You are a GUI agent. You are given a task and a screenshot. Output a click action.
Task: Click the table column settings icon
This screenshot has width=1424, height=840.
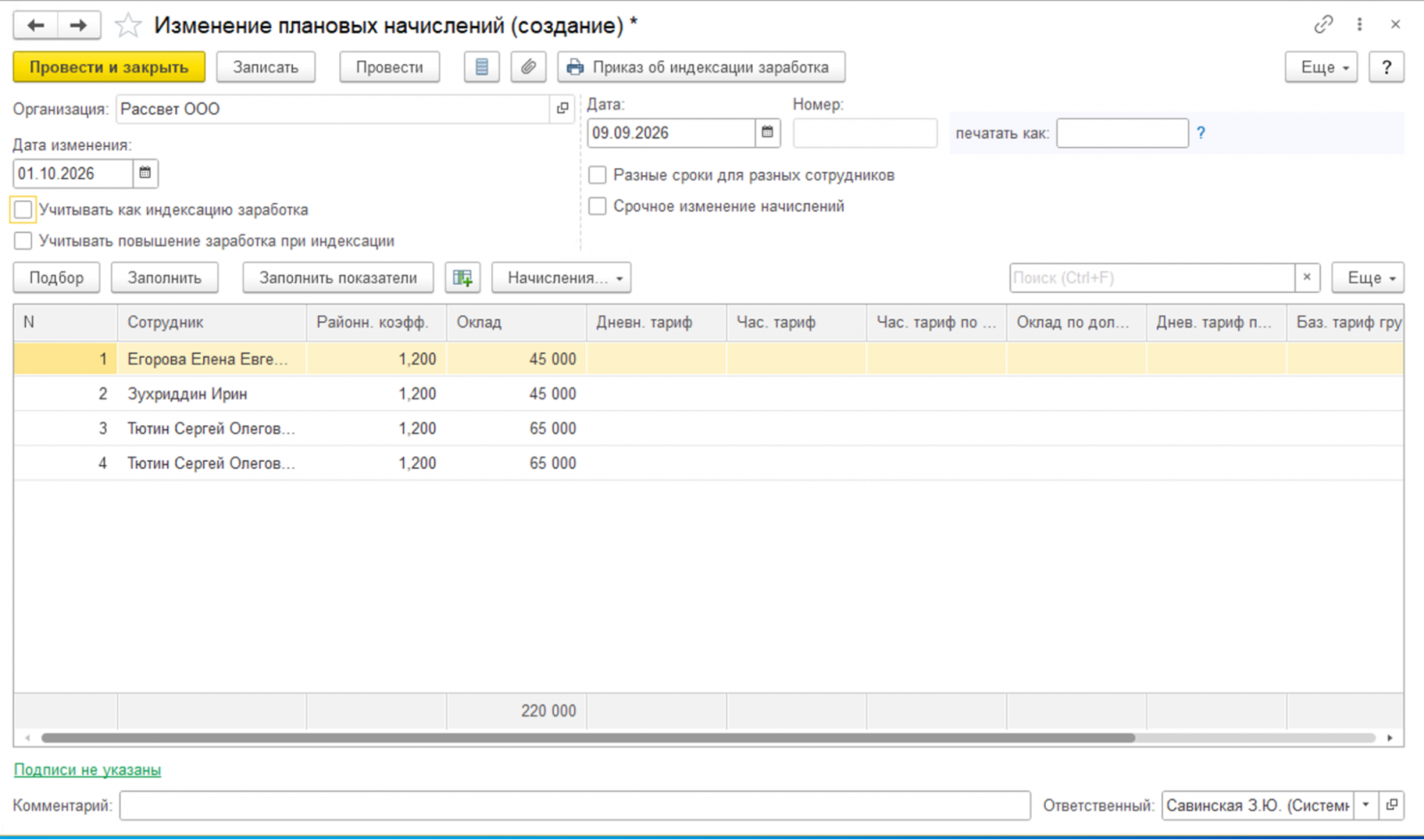click(x=463, y=278)
